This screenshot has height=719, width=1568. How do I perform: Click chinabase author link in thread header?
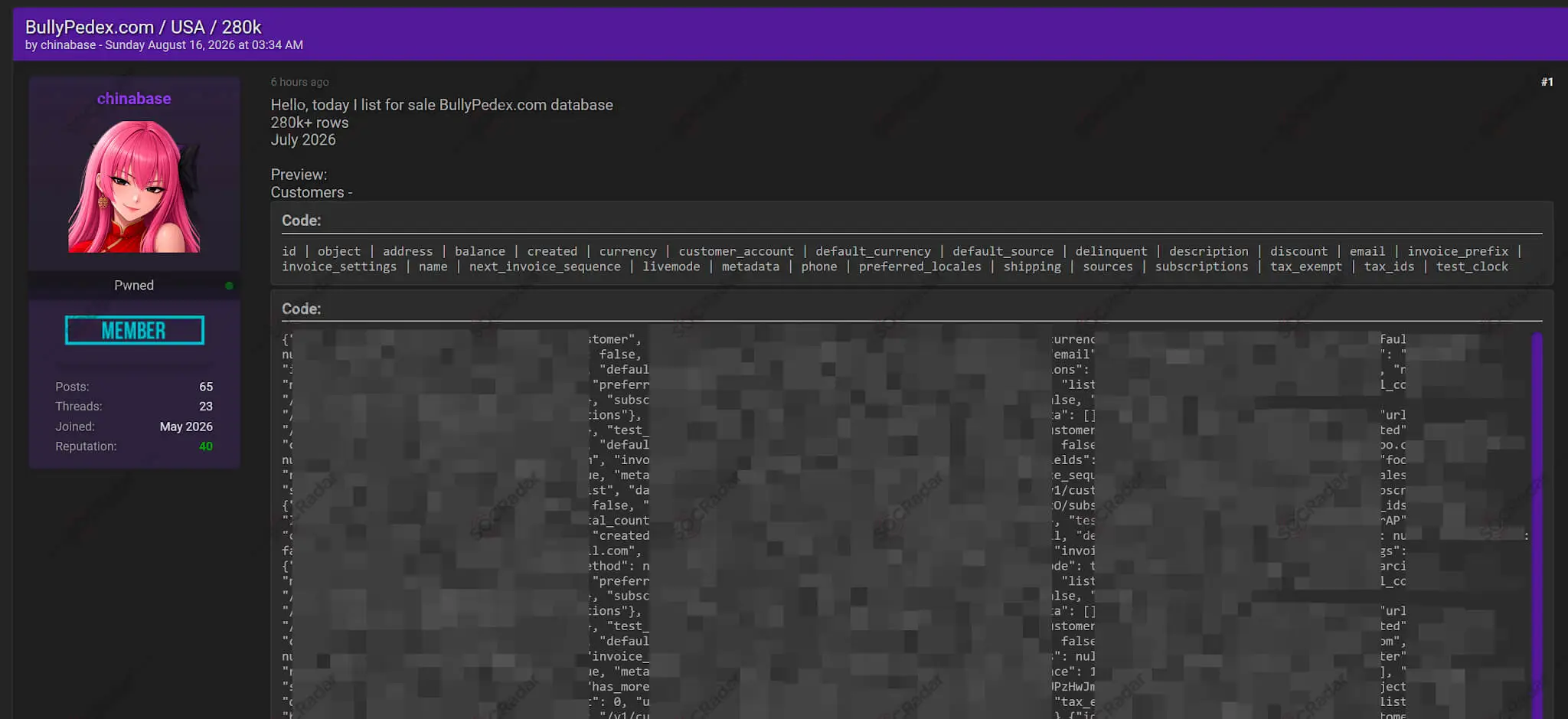click(68, 45)
